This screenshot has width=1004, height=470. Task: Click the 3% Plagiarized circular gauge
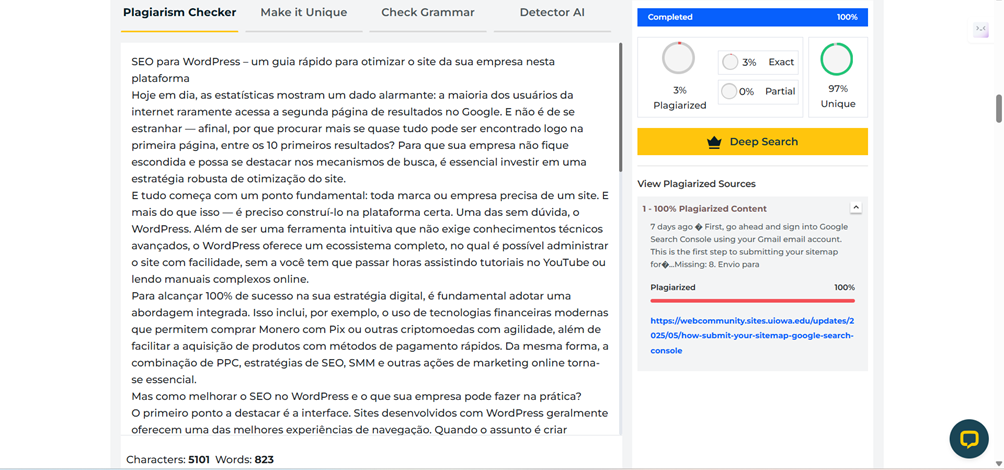[678, 58]
